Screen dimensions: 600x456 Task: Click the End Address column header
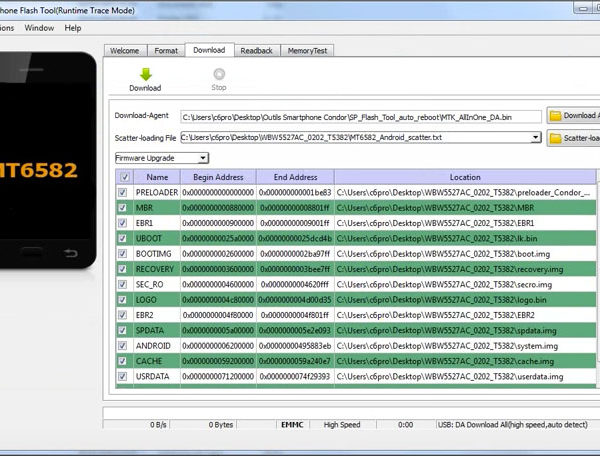pyautogui.click(x=295, y=177)
